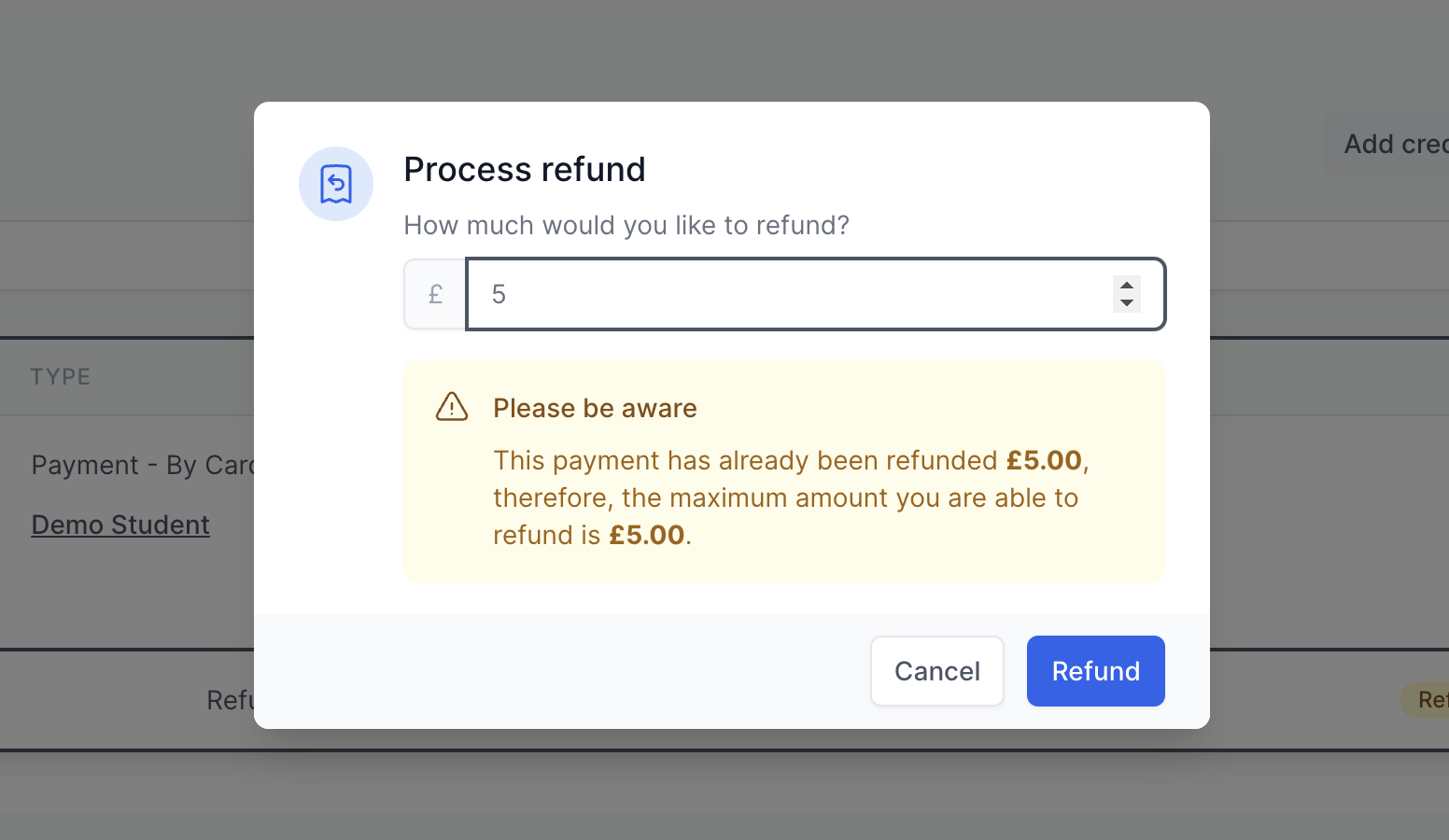Click the stepper up arrow to increase amount

(1126, 285)
